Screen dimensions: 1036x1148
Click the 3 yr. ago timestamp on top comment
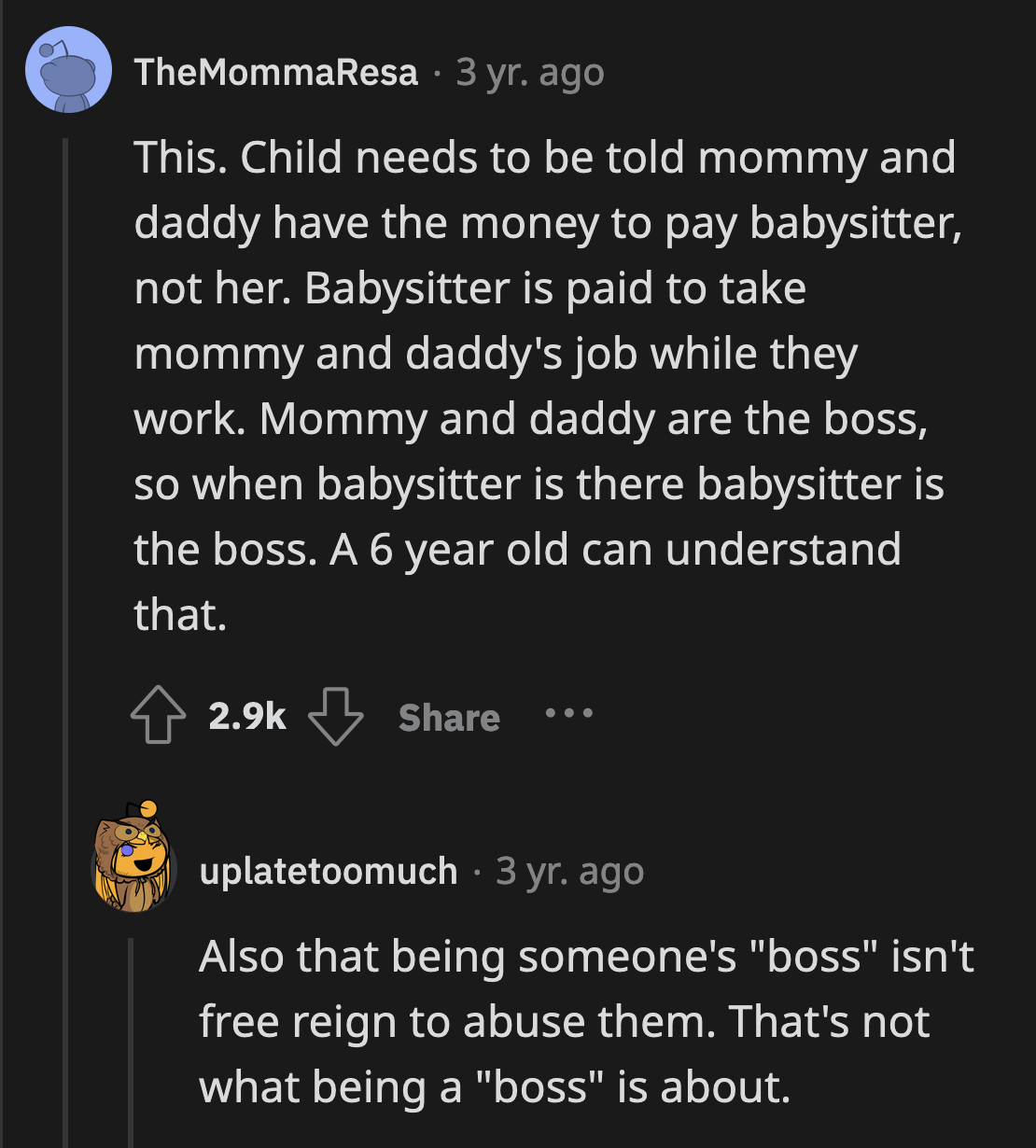[528, 72]
